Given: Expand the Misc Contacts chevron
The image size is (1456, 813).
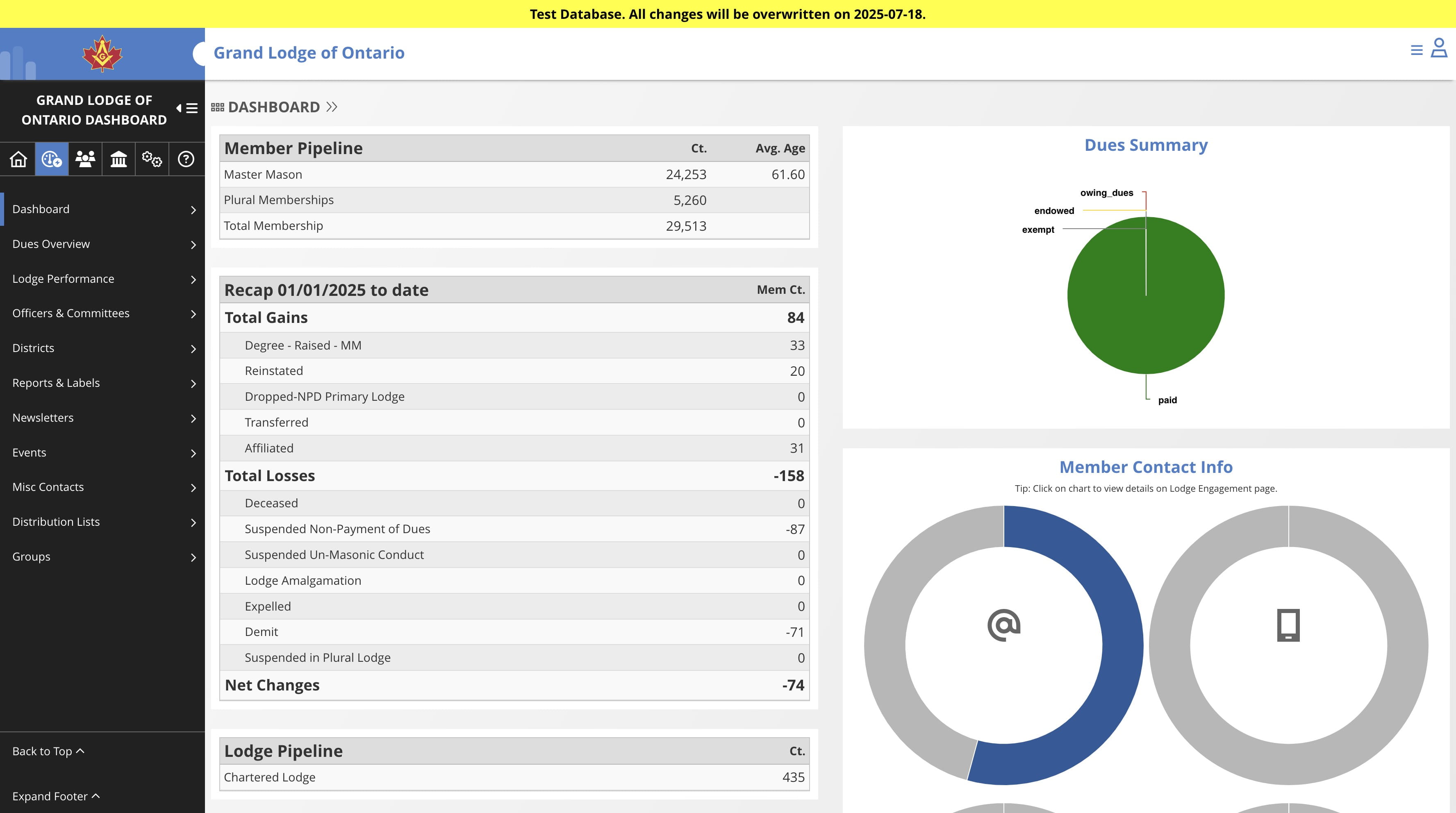Looking at the screenshot, I should (193, 488).
